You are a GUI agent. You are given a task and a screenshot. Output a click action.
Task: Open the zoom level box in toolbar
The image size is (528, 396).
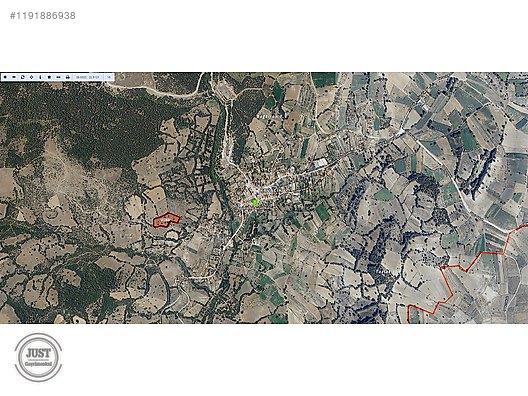click(x=109, y=77)
